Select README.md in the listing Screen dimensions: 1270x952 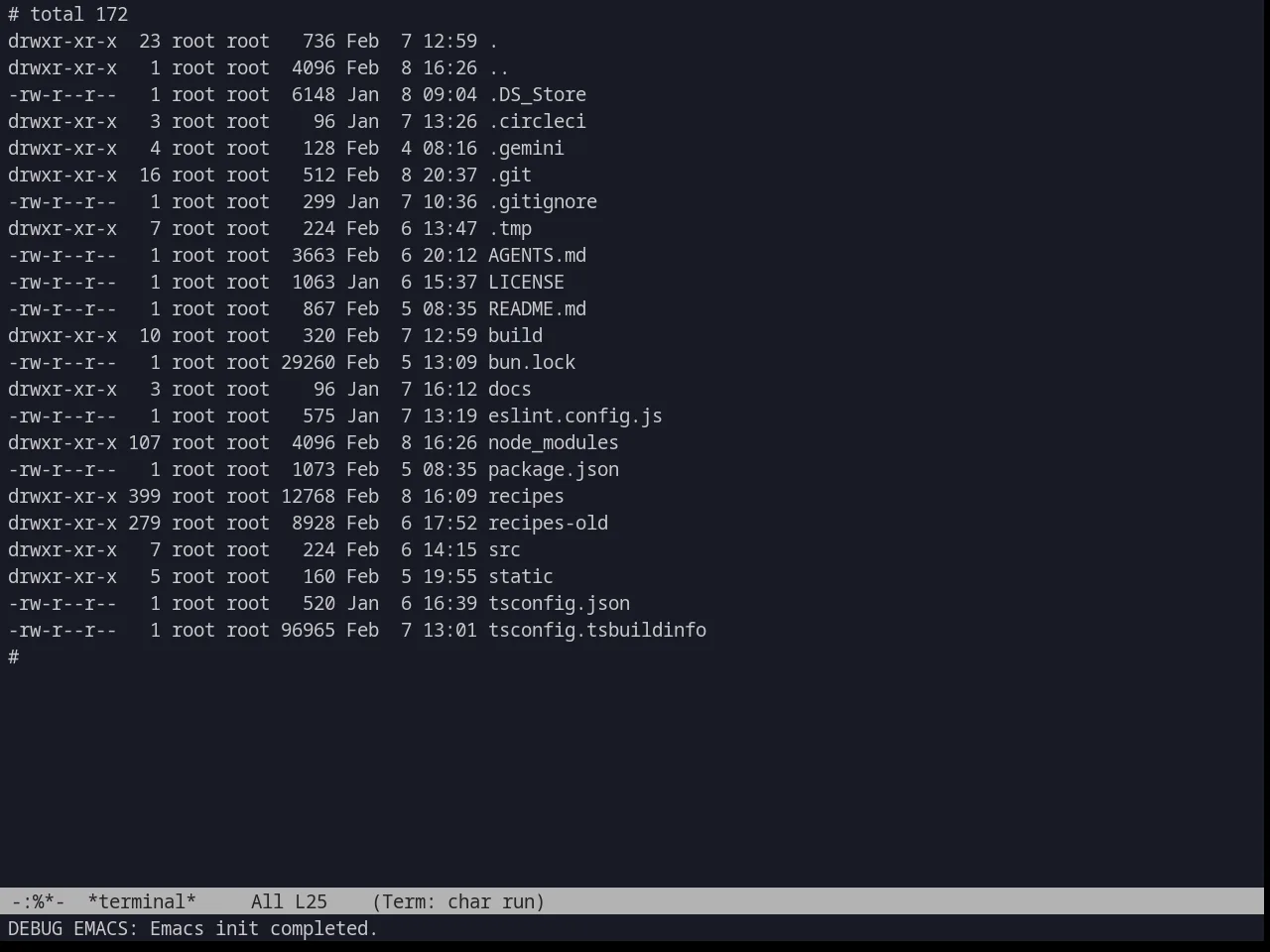point(537,308)
